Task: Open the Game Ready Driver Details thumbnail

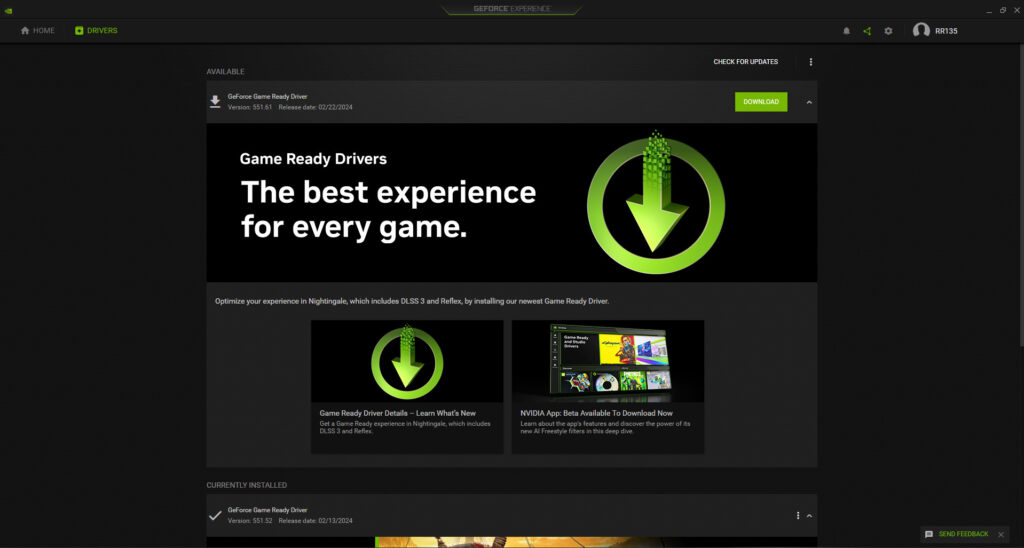Action: point(407,361)
